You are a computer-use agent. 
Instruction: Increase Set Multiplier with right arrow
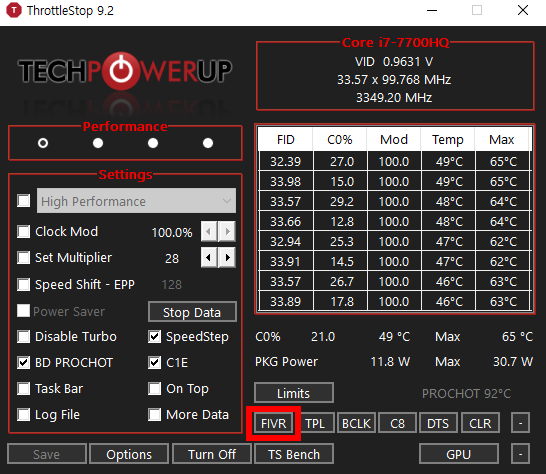pyautogui.click(x=227, y=258)
